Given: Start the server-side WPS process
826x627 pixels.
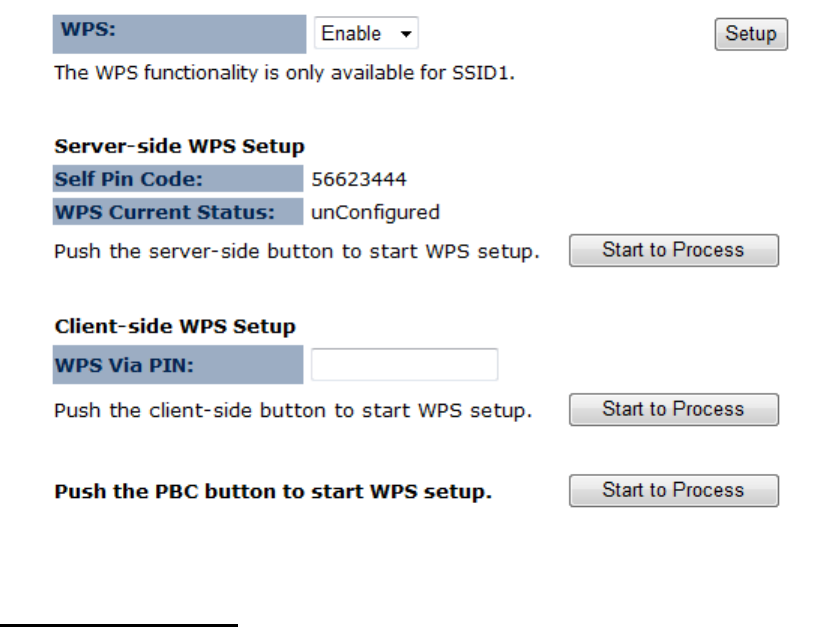Looking at the screenshot, I should 673,250.
